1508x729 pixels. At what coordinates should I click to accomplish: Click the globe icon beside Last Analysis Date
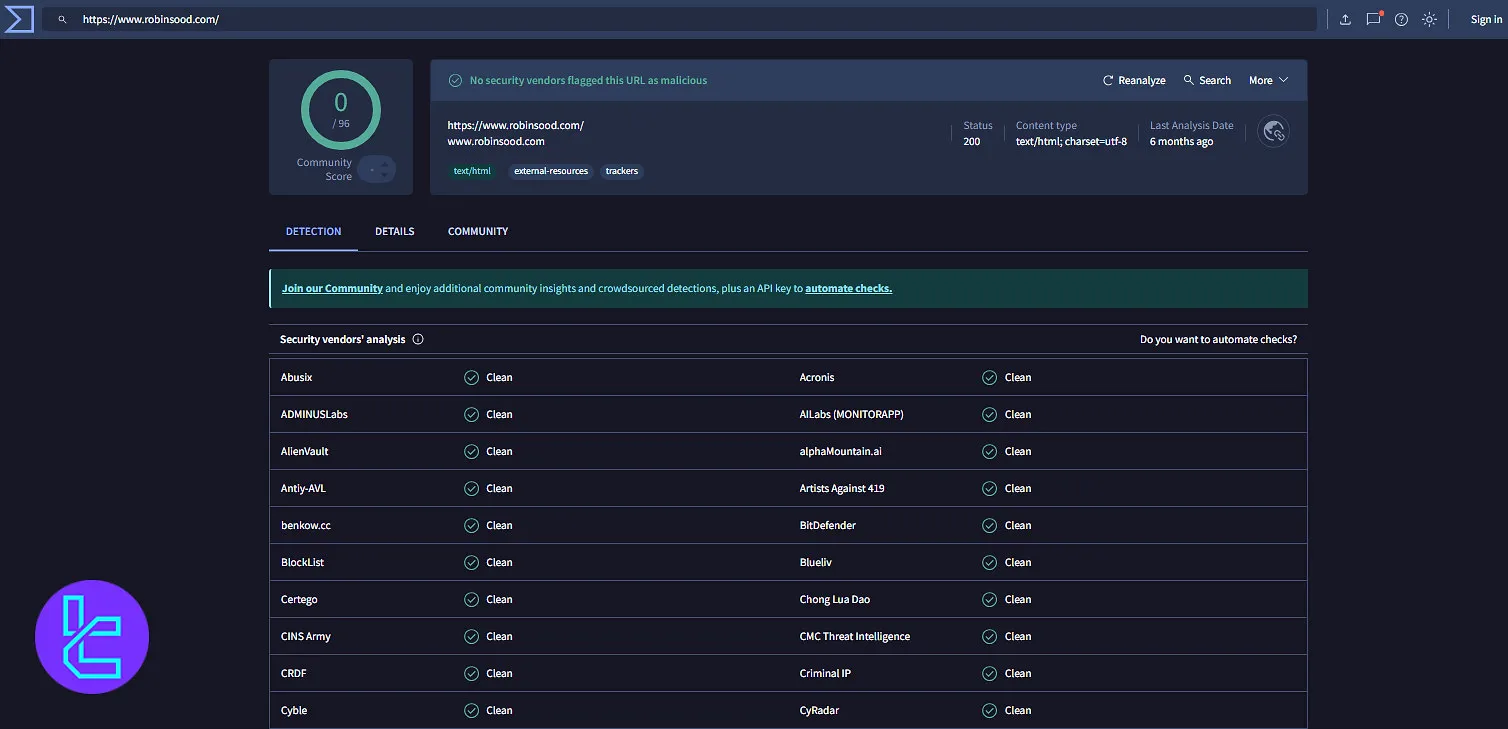tap(1273, 131)
